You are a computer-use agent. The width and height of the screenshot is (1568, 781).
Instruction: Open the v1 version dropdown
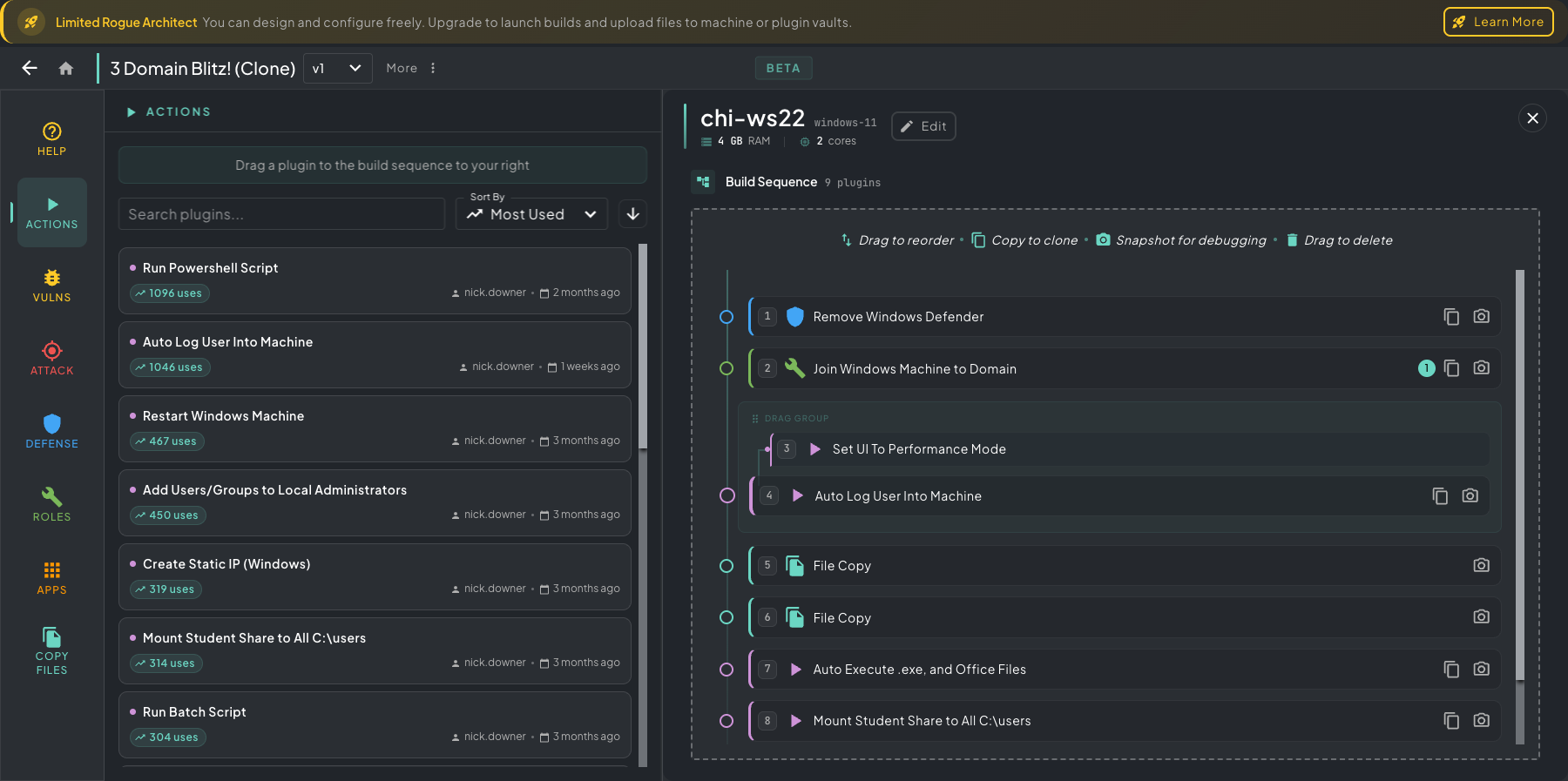click(x=337, y=68)
